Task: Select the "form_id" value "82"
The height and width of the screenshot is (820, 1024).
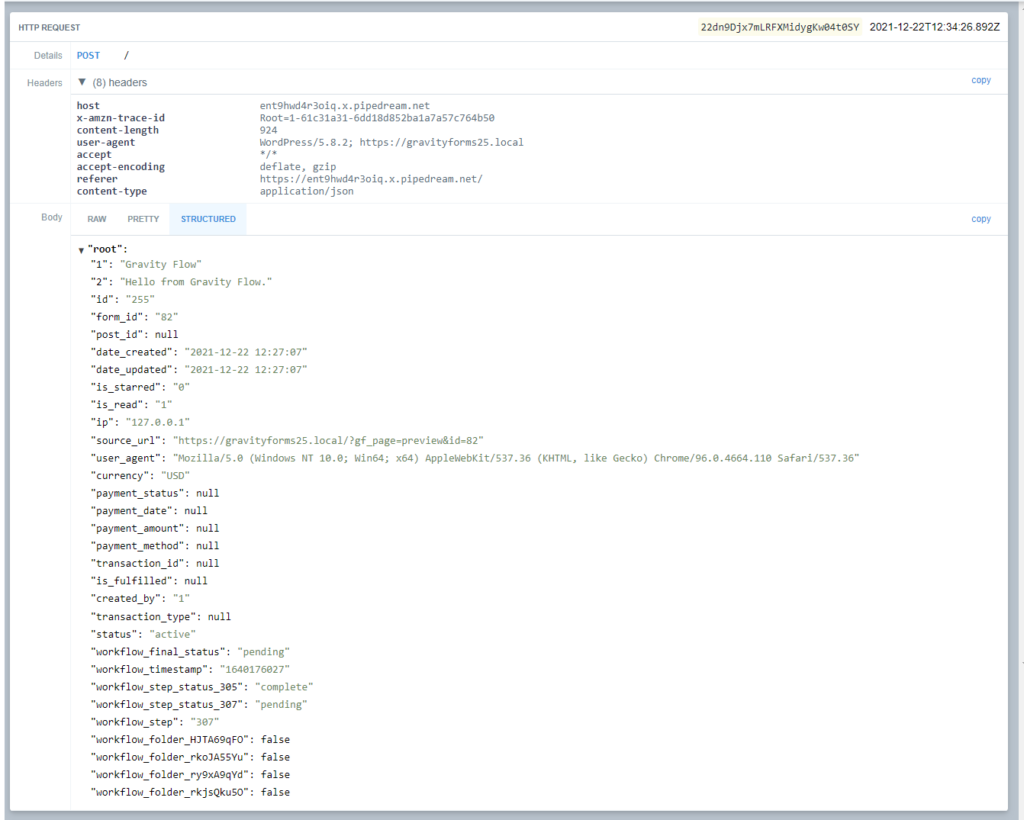Action: tap(165, 317)
